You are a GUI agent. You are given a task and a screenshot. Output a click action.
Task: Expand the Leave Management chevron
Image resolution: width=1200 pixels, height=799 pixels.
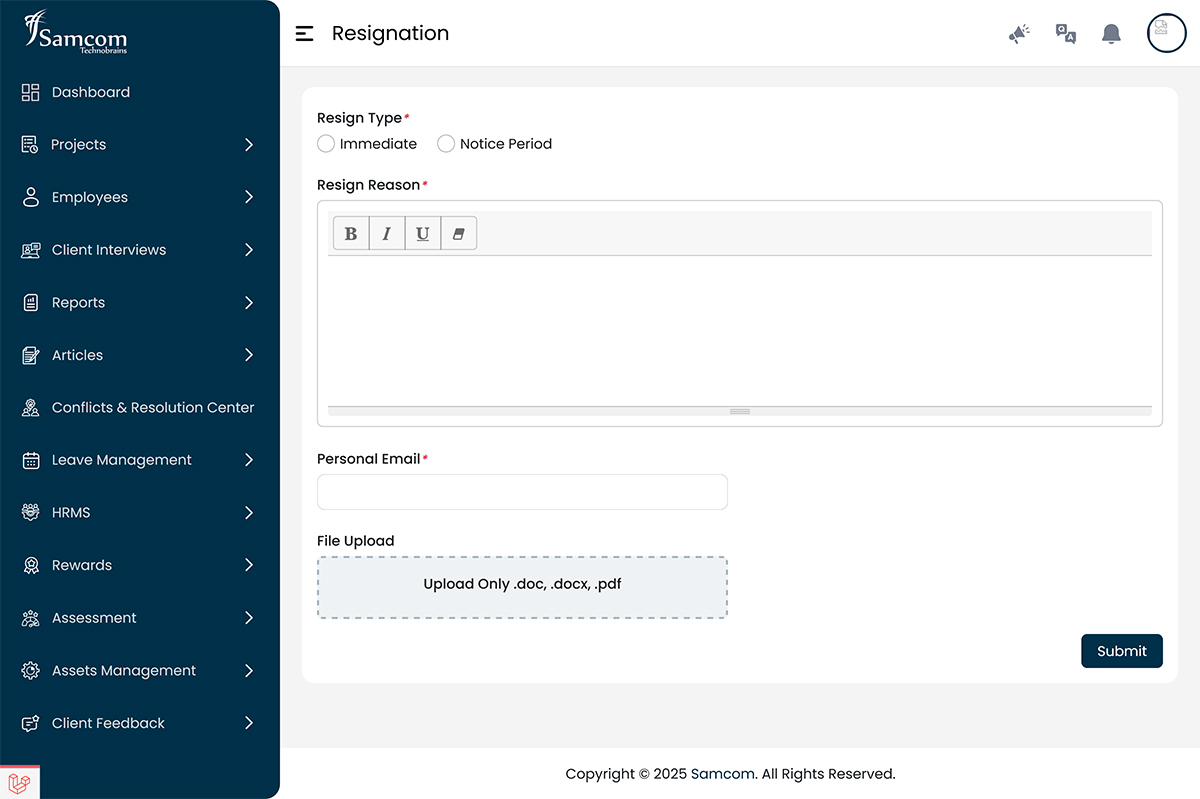249,460
